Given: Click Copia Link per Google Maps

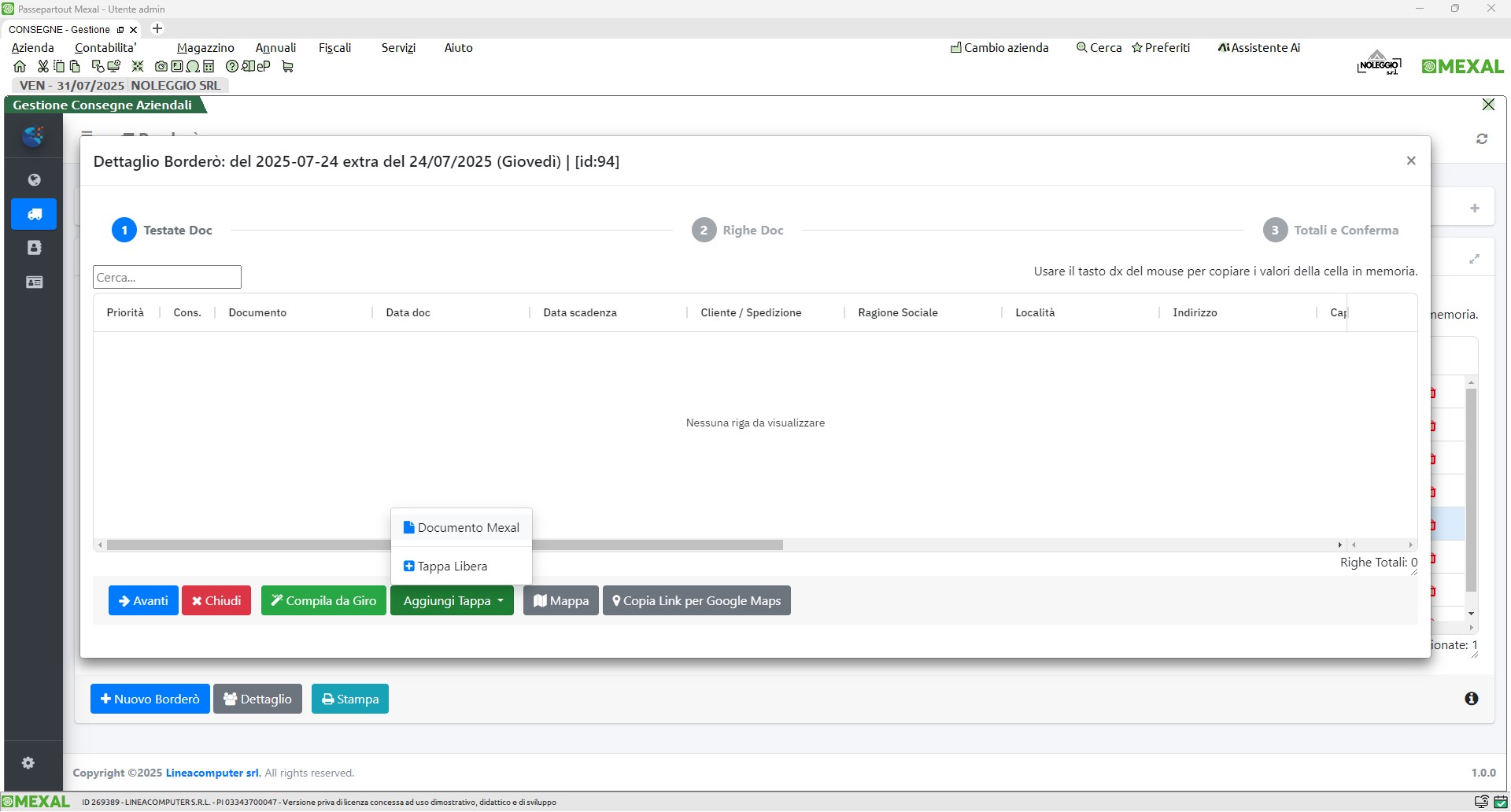Looking at the screenshot, I should point(696,601).
